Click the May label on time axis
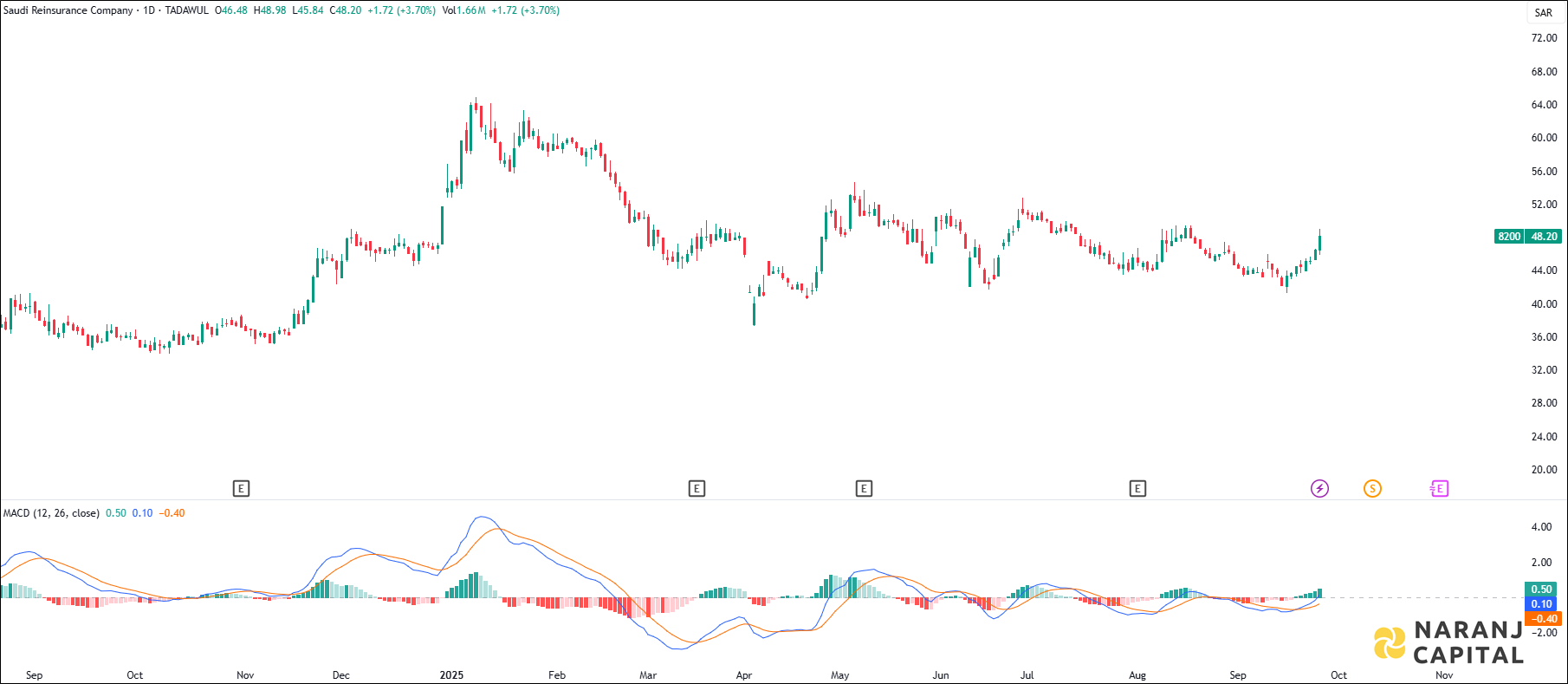The image size is (1568, 684). pyautogui.click(x=840, y=675)
